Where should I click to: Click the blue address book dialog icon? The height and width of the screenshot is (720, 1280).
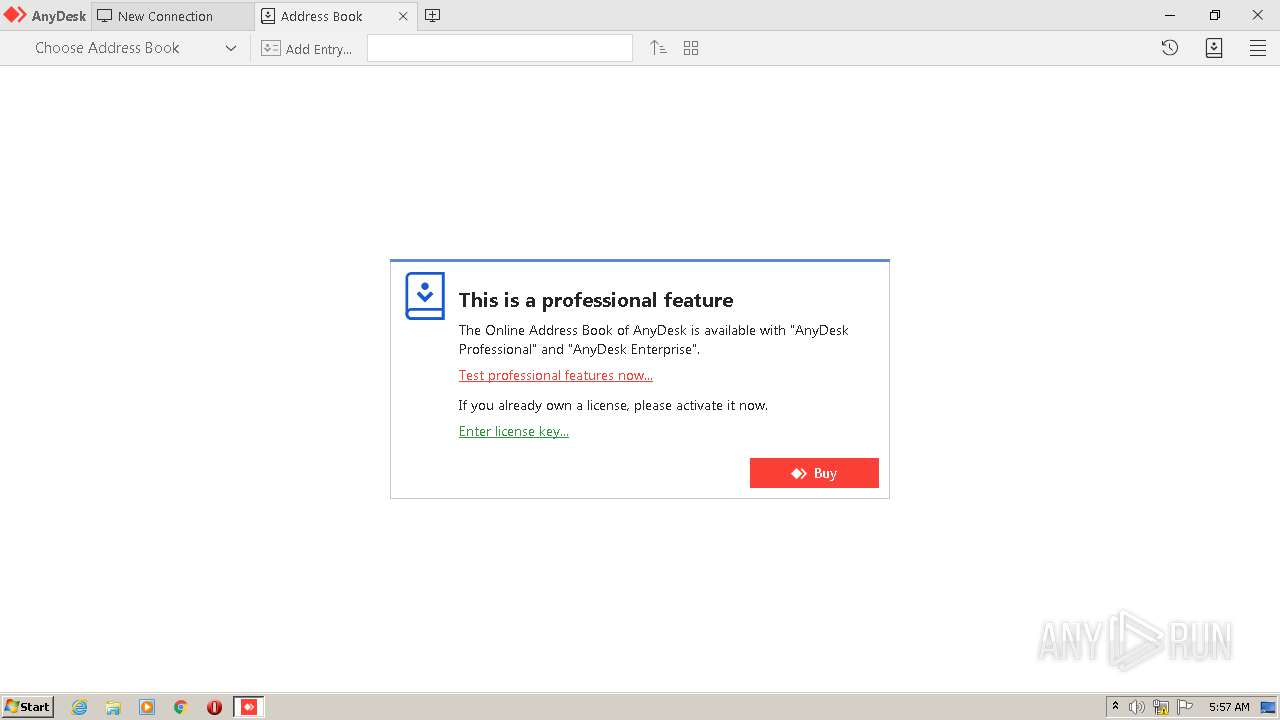pos(425,296)
